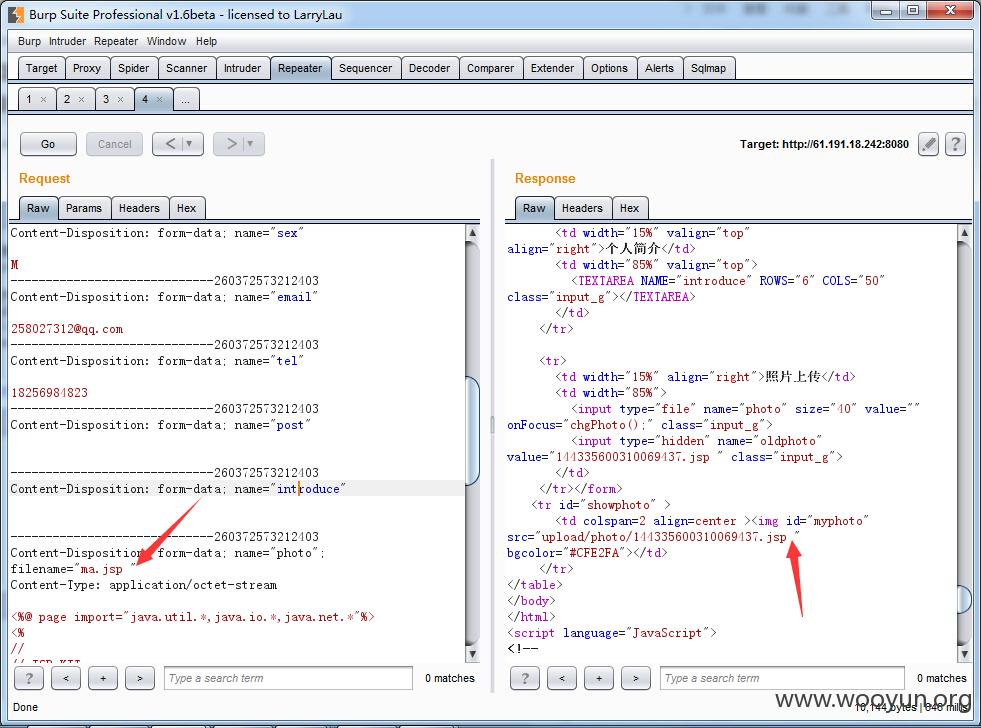Open the Repeater help question icon
This screenshot has height=728, width=981.
click(x=955, y=144)
